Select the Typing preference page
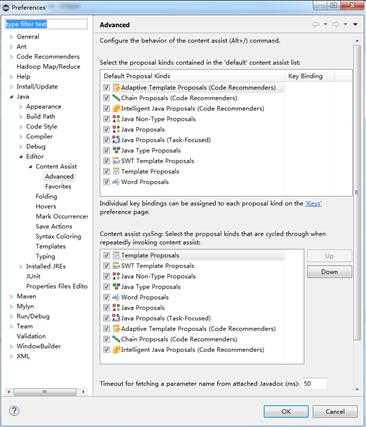Viewport: 366px width, 427px height. tap(45, 256)
